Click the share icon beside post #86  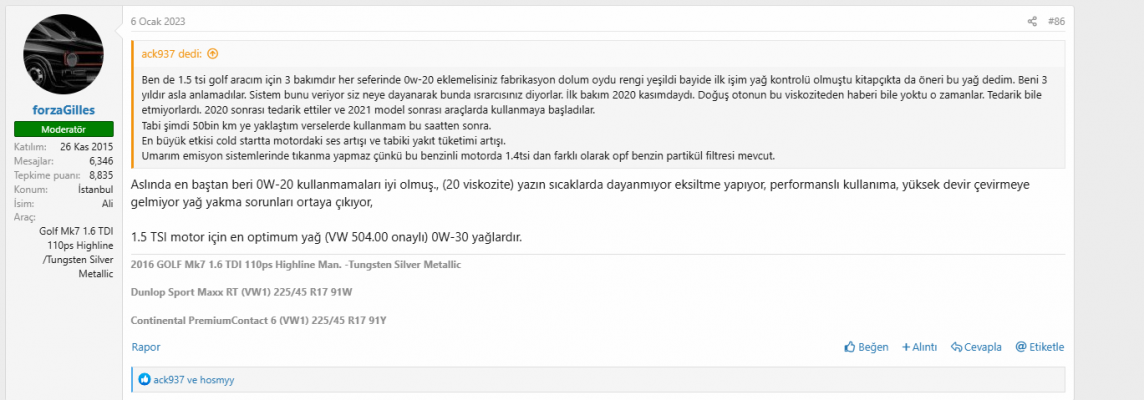click(x=1032, y=21)
